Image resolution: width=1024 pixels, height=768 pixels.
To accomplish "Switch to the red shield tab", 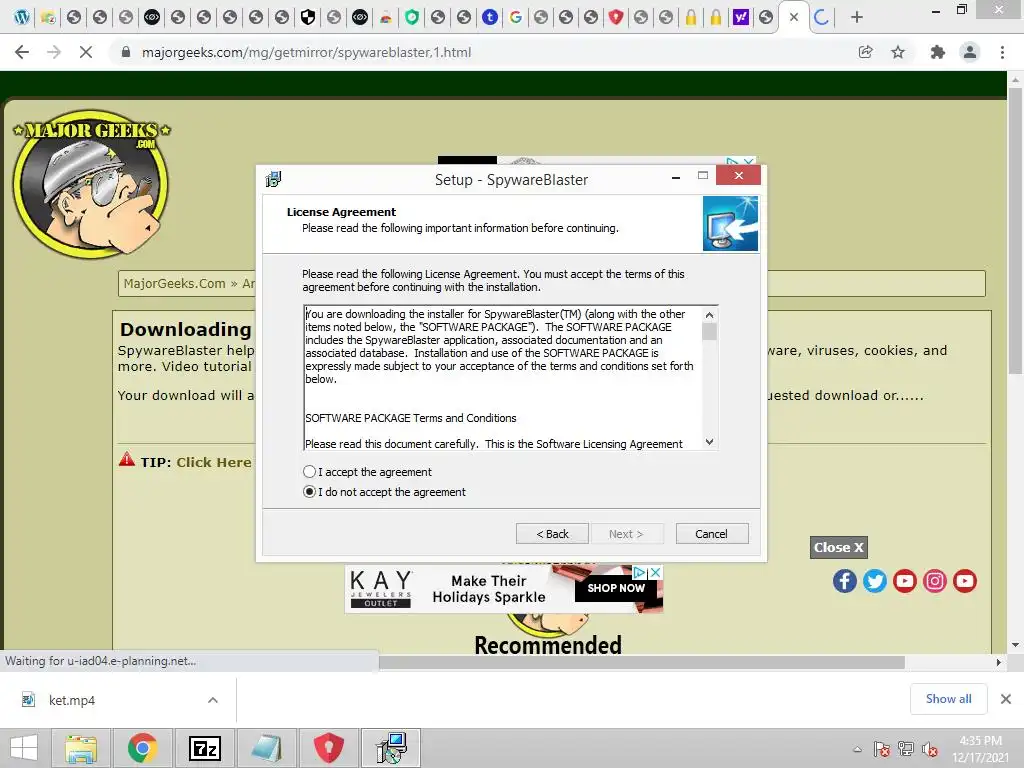I will (615, 18).
